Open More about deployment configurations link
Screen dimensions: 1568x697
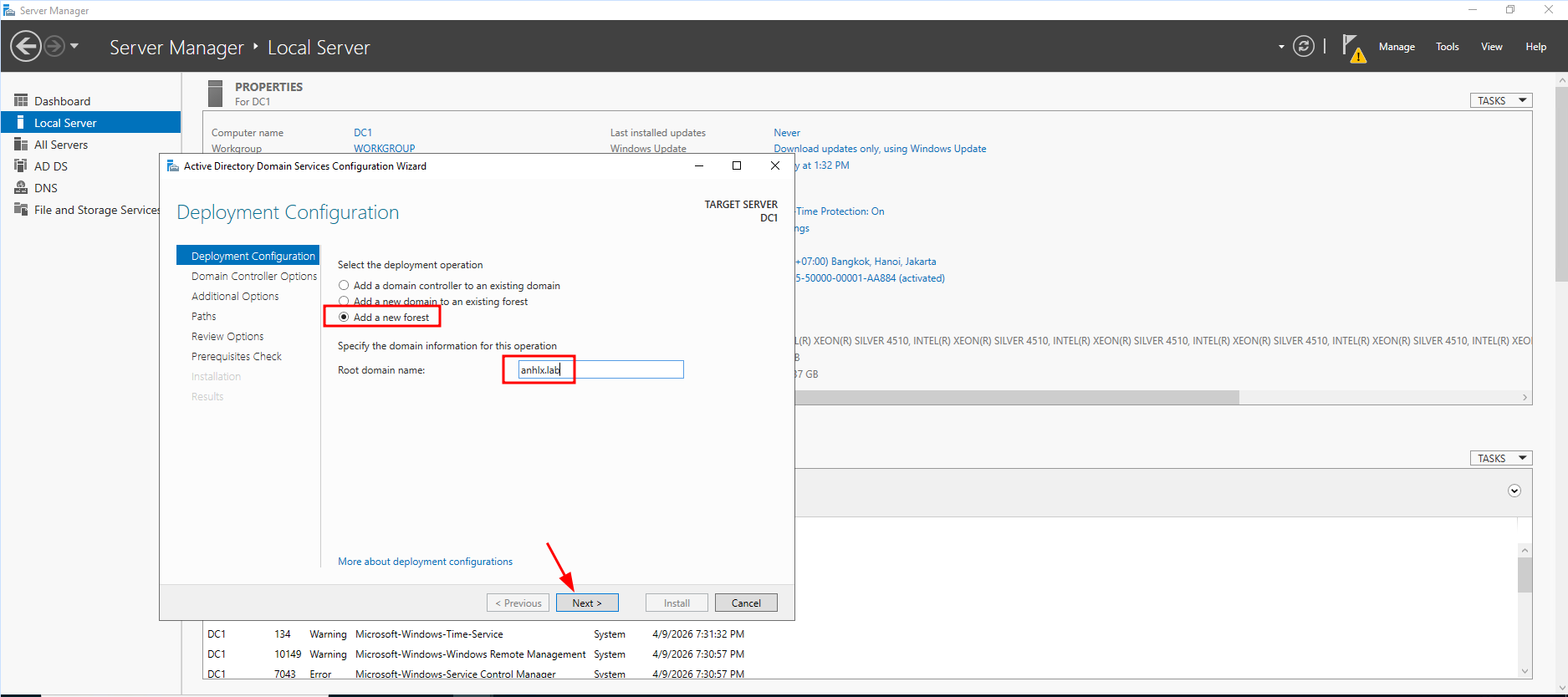(x=425, y=562)
